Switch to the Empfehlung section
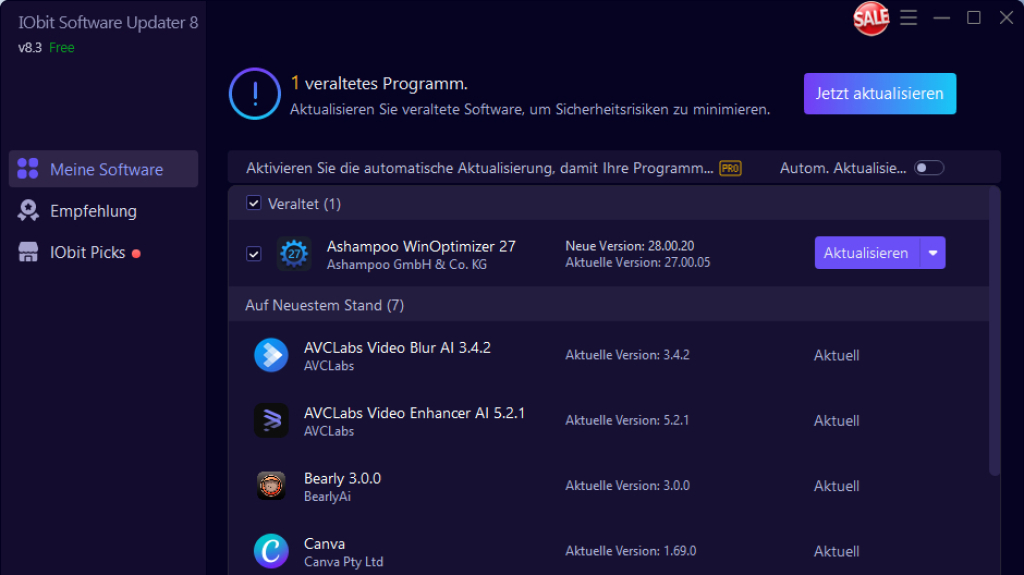 [x=103, y=211]
